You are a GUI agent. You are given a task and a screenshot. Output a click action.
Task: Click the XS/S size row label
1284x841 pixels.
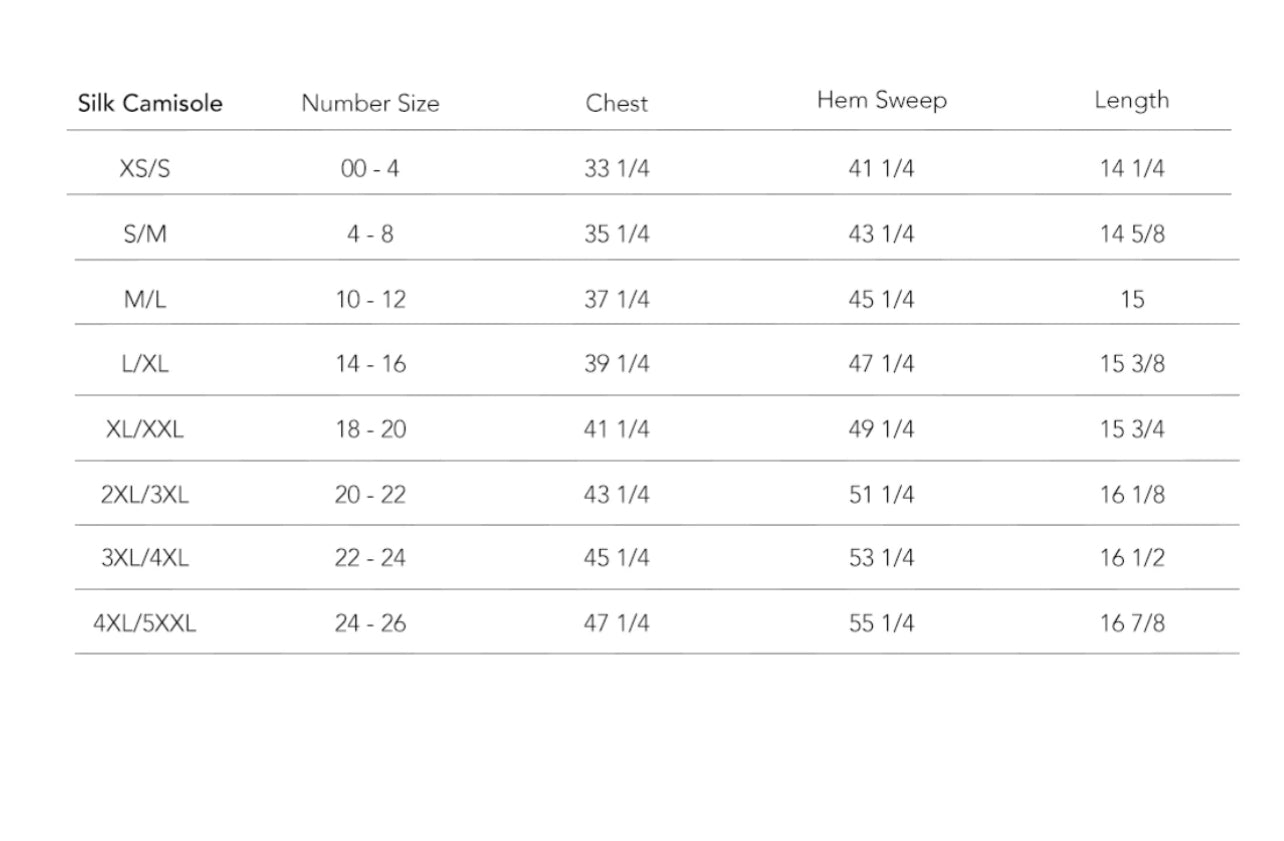coord(145,168)
